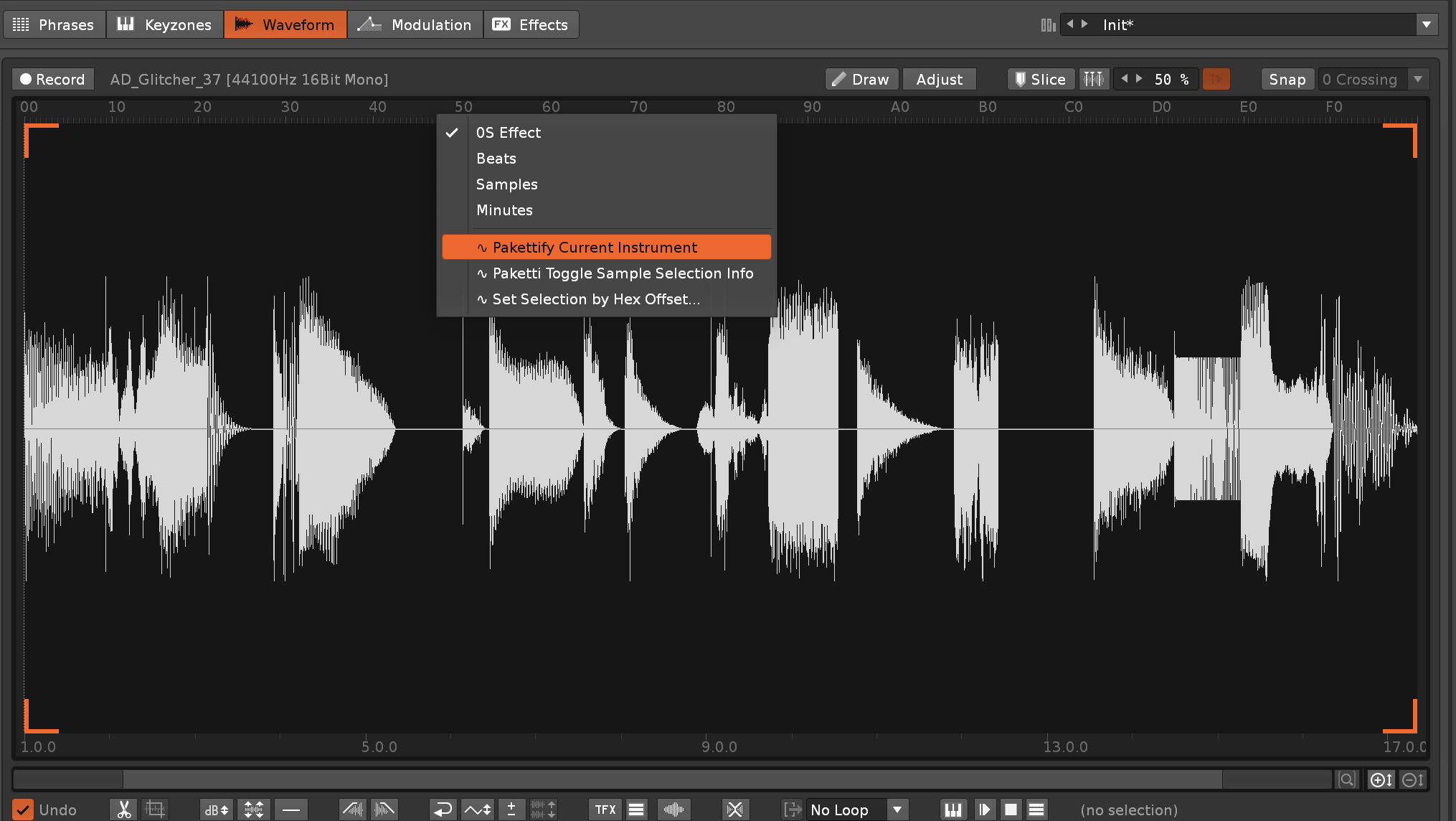Screen dimensions: 1456x821
Task: Click the horizontal waveform scrollbar
Action: tap(672, 779)
